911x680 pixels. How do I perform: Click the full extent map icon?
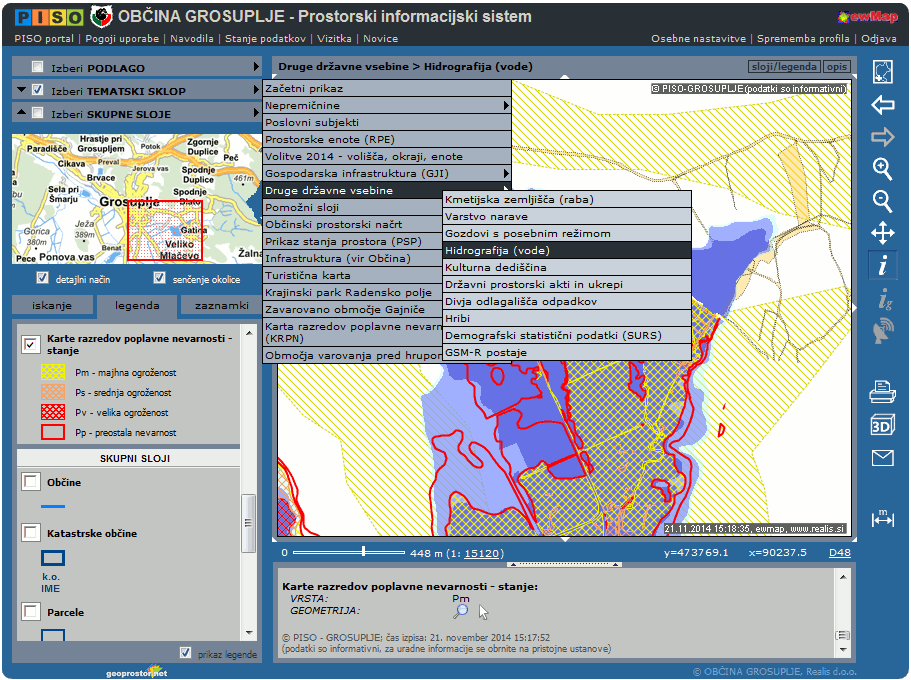pyautogui.click(x=882, y=72)
